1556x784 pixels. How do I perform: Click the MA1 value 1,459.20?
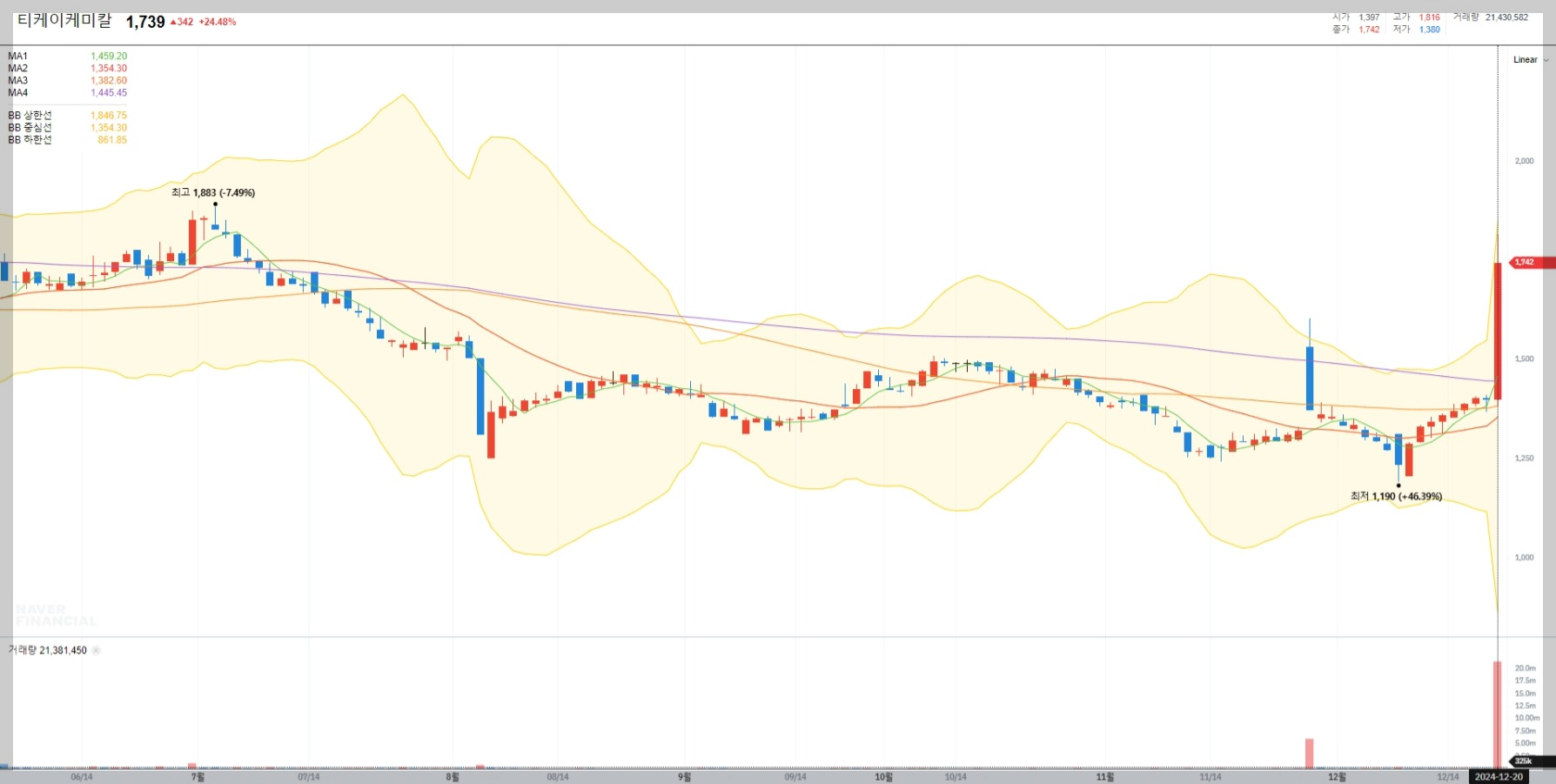point(109,56)
